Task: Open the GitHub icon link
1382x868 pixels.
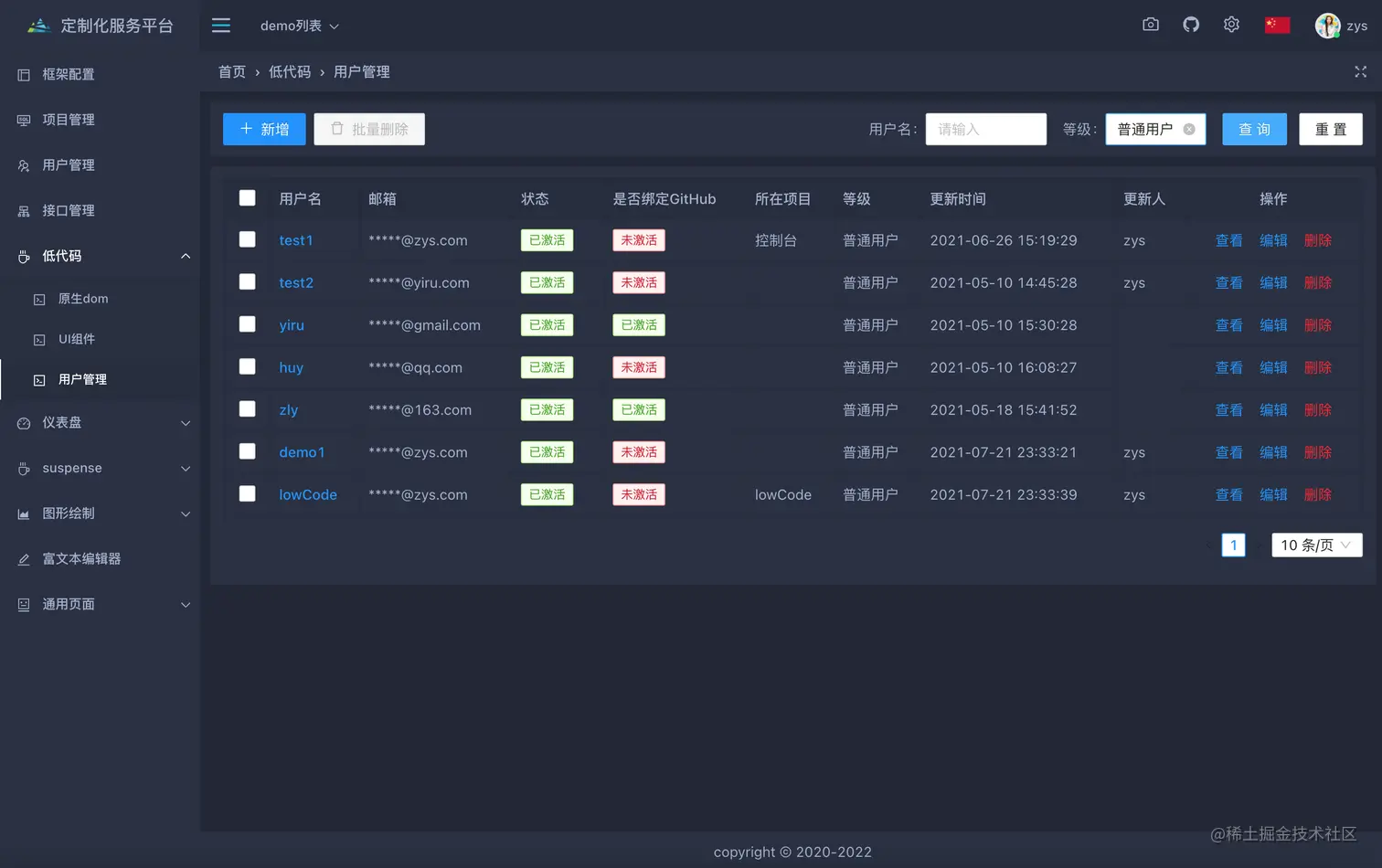Action: click(x=1191, y=25)
